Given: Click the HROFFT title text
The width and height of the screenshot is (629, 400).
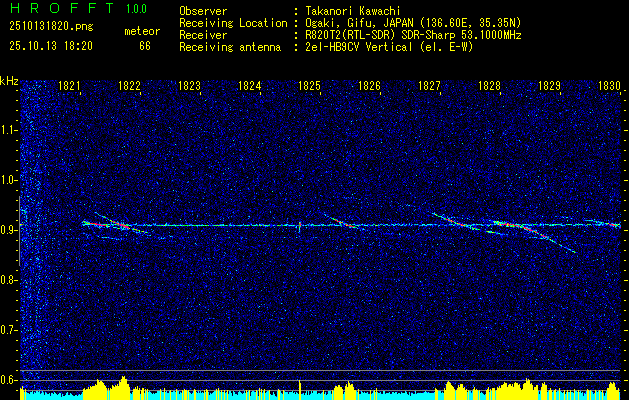Looking at the screenshot, I should point(61,8).
